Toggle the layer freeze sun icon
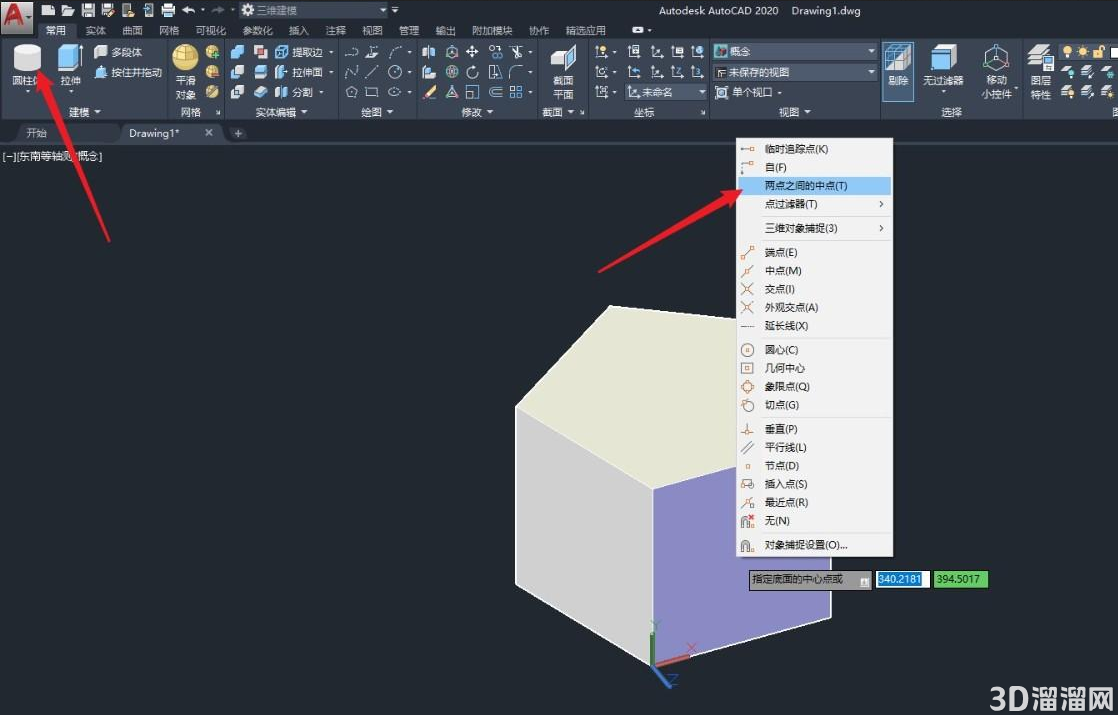The image size is (1118, 715). click(x=1083, y=51)
